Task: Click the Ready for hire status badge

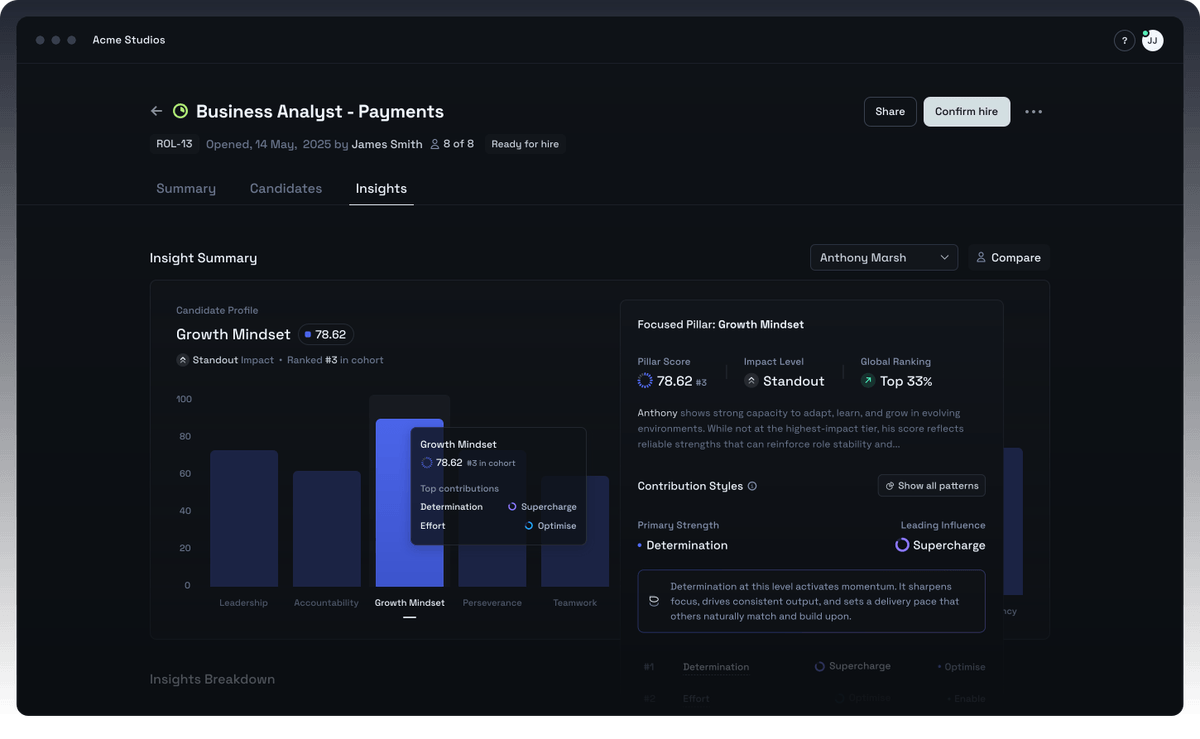Action: [525, 144]
